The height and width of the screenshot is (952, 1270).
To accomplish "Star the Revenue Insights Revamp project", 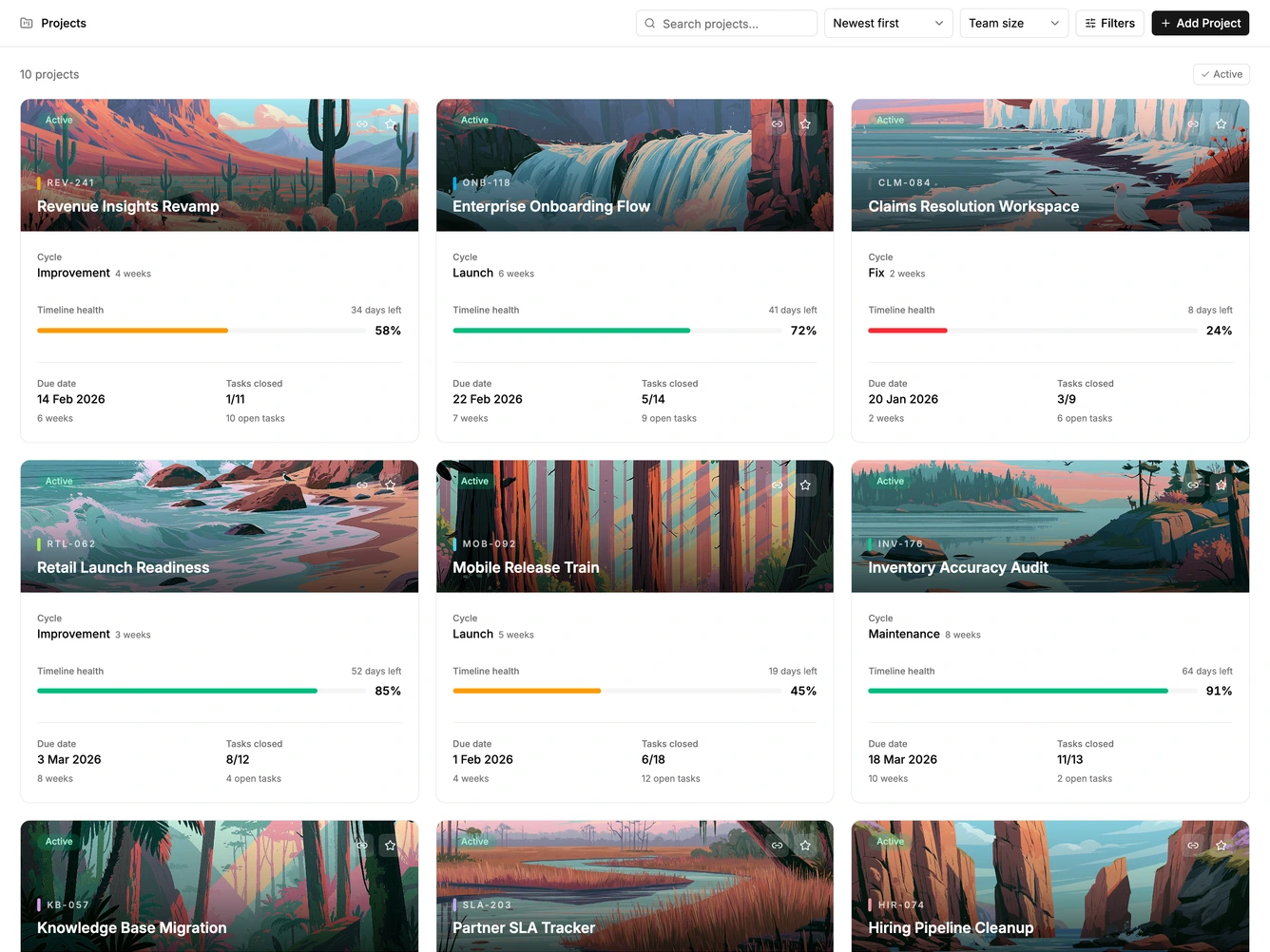I will [x=391, y=124].
